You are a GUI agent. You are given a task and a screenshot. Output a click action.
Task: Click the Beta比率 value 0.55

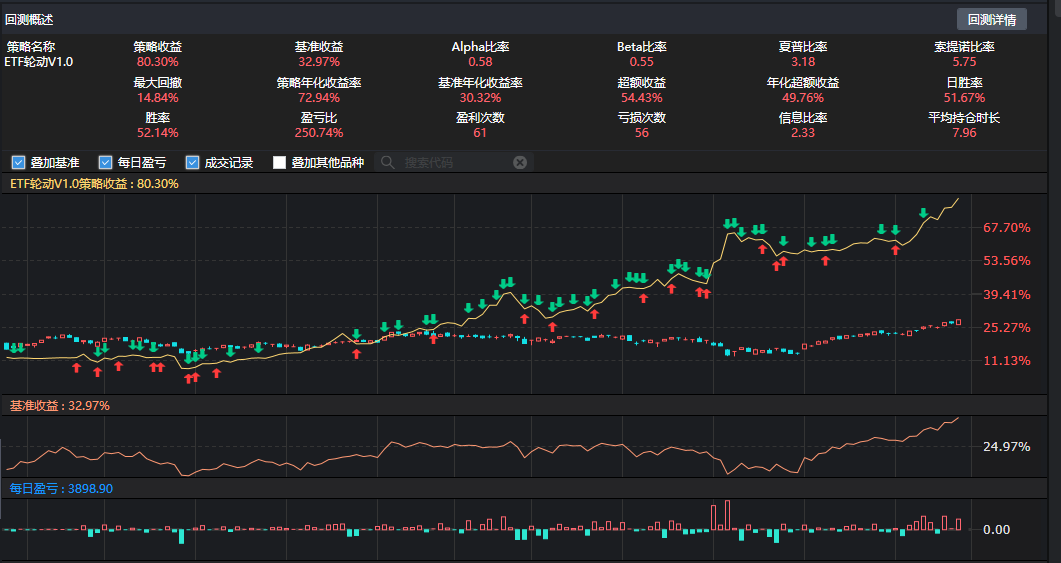(x=641, y=62)
